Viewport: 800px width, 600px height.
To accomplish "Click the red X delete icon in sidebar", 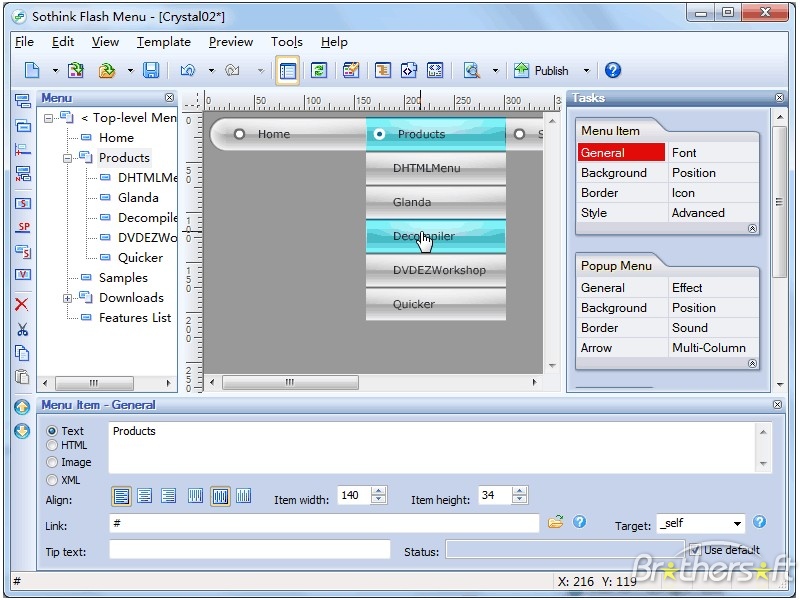I will pyautogui.click(x=22, y=304).
